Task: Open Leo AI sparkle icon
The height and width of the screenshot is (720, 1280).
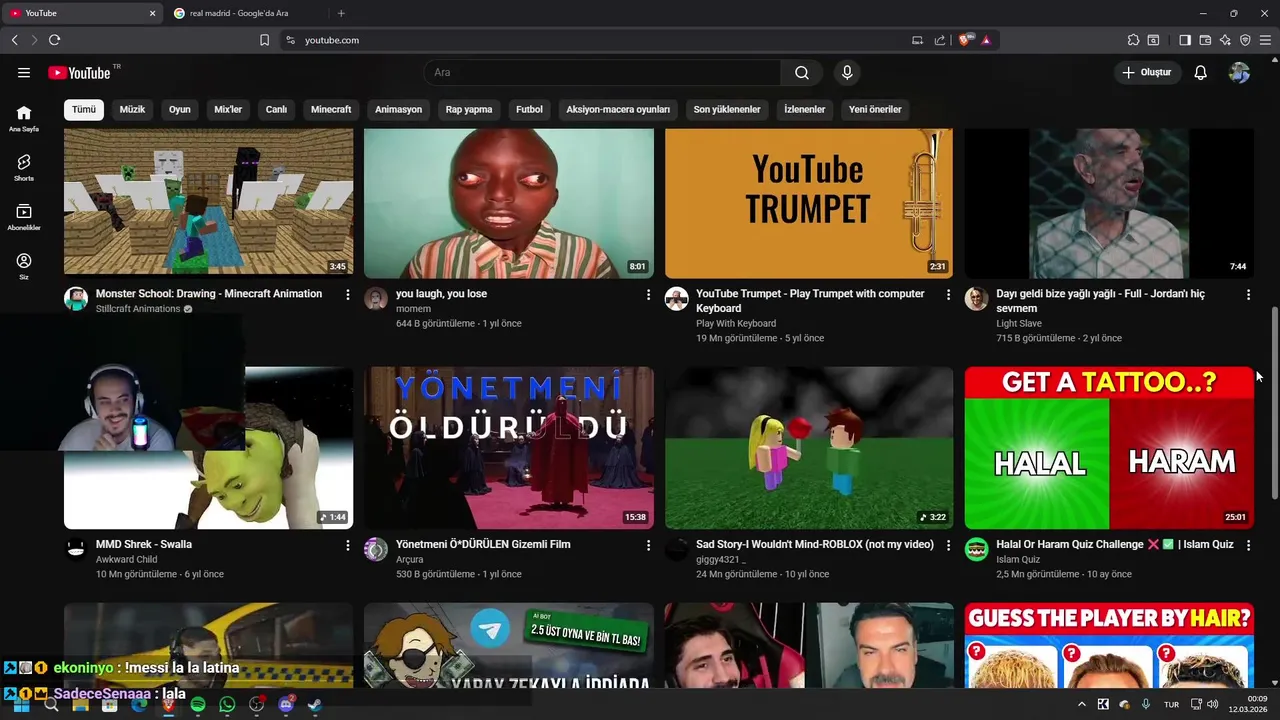Action: pos(1225,40)
